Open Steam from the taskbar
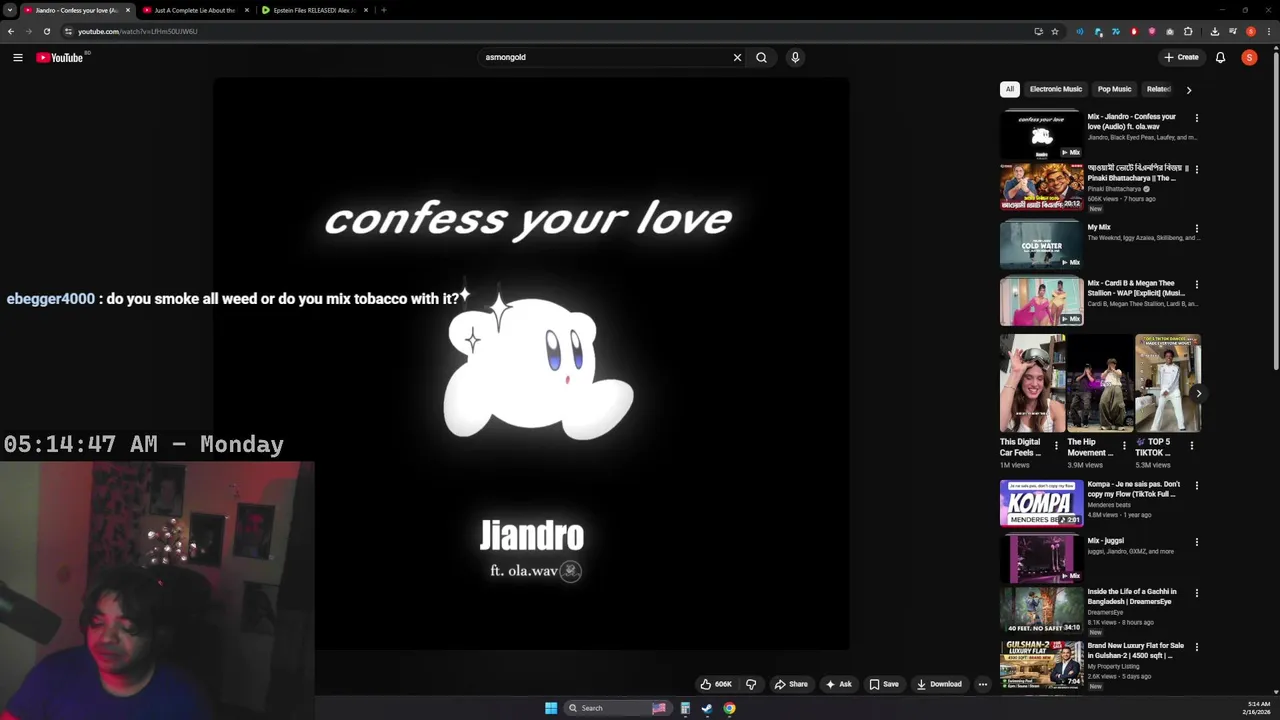Image resolution: width=1280 pixels, height=720 pixels. point(707,708)
